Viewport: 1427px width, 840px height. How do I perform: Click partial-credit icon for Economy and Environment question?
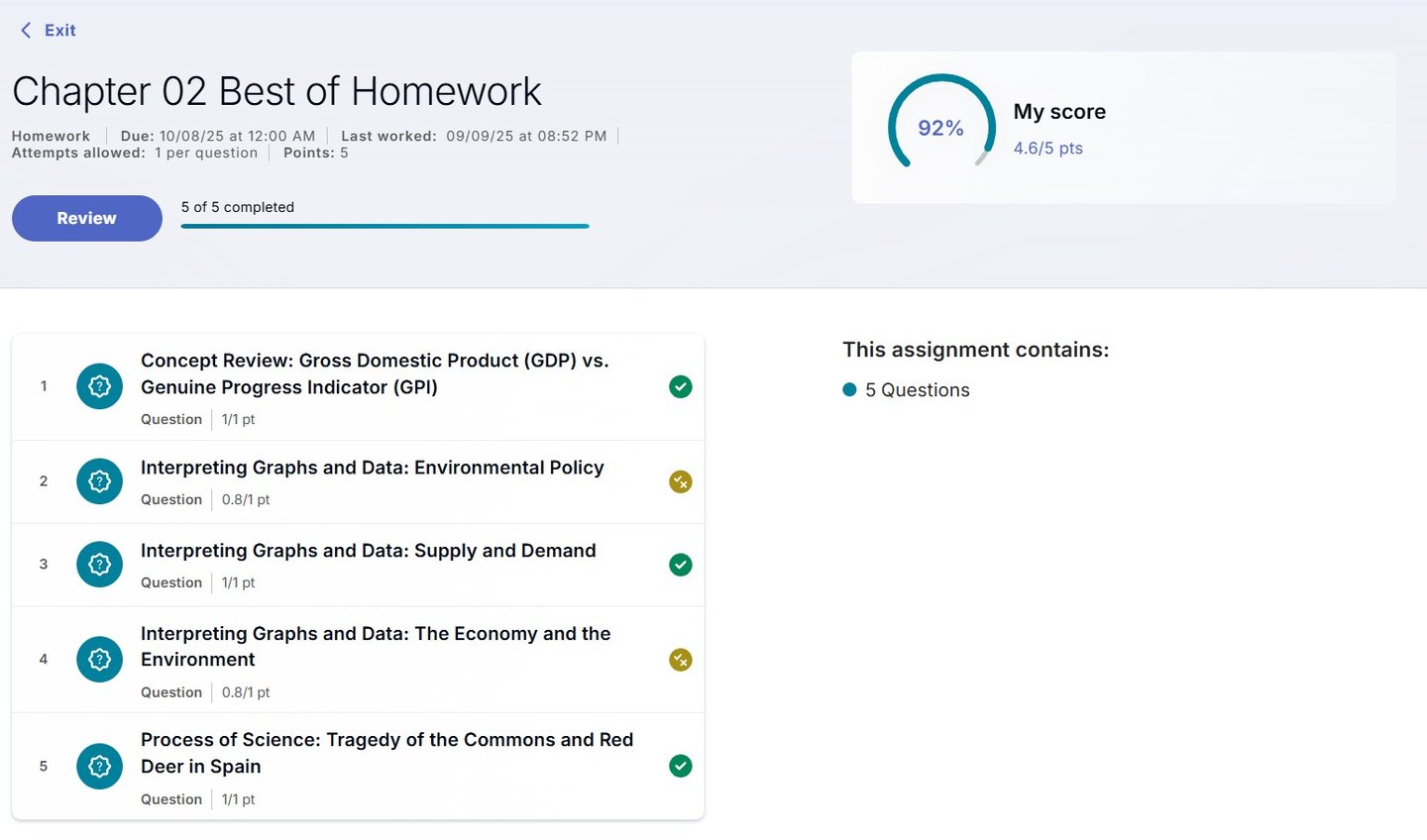click(x=680, y=660)
